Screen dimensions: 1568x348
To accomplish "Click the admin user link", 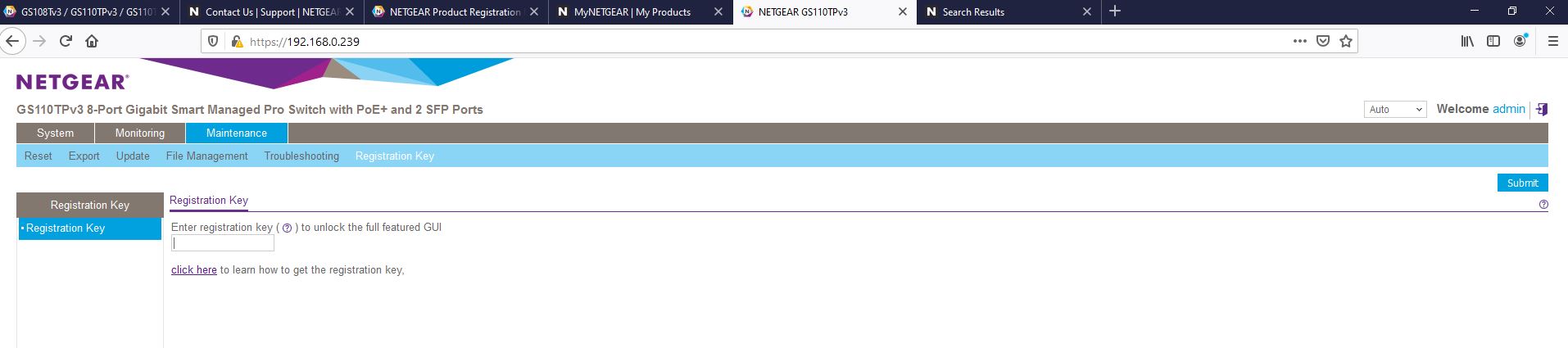I will click(1509, 109).
